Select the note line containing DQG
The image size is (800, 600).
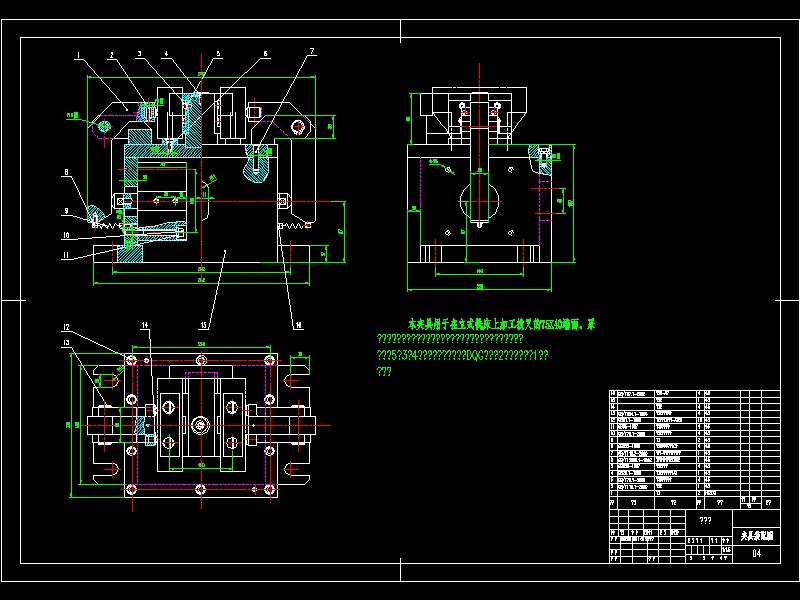462,356
